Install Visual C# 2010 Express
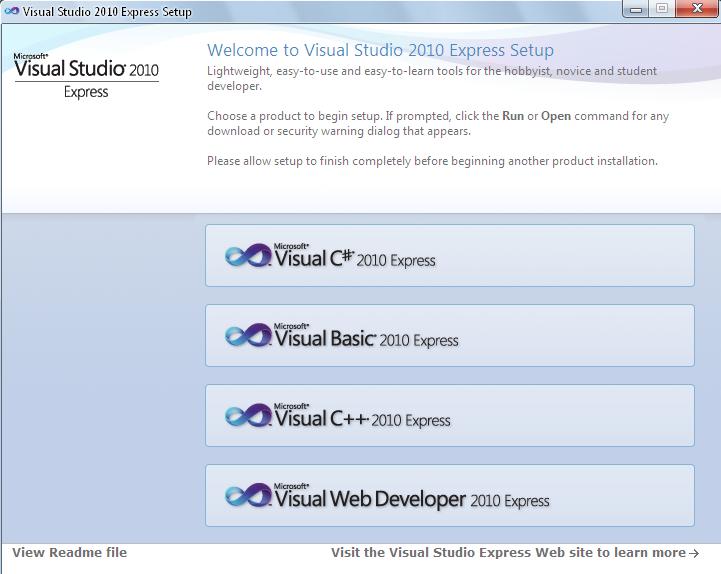This screenshot has width=721, height=574. click(x=450, y=256)
